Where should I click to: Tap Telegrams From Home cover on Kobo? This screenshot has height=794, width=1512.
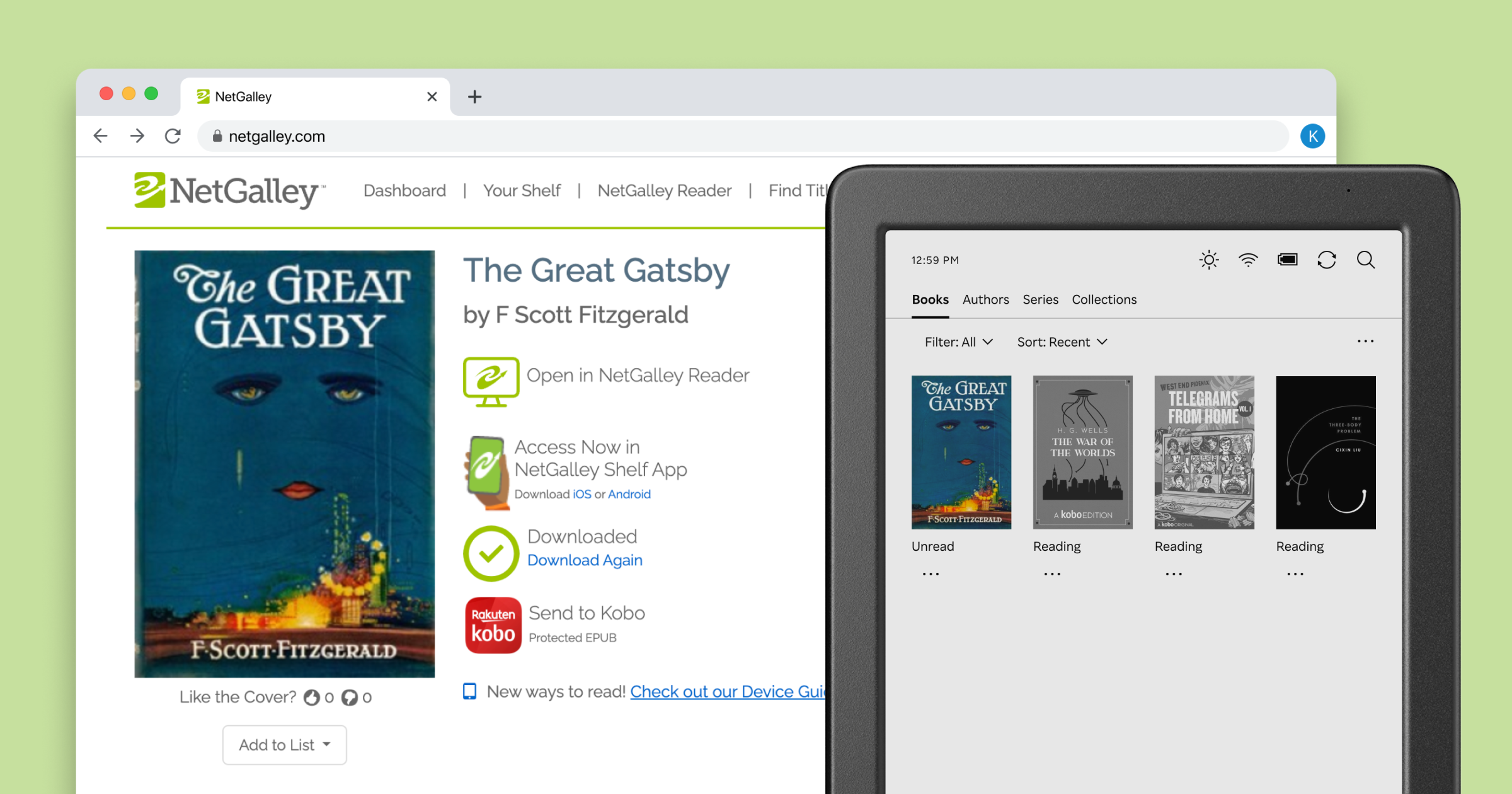click(1205, 452)
